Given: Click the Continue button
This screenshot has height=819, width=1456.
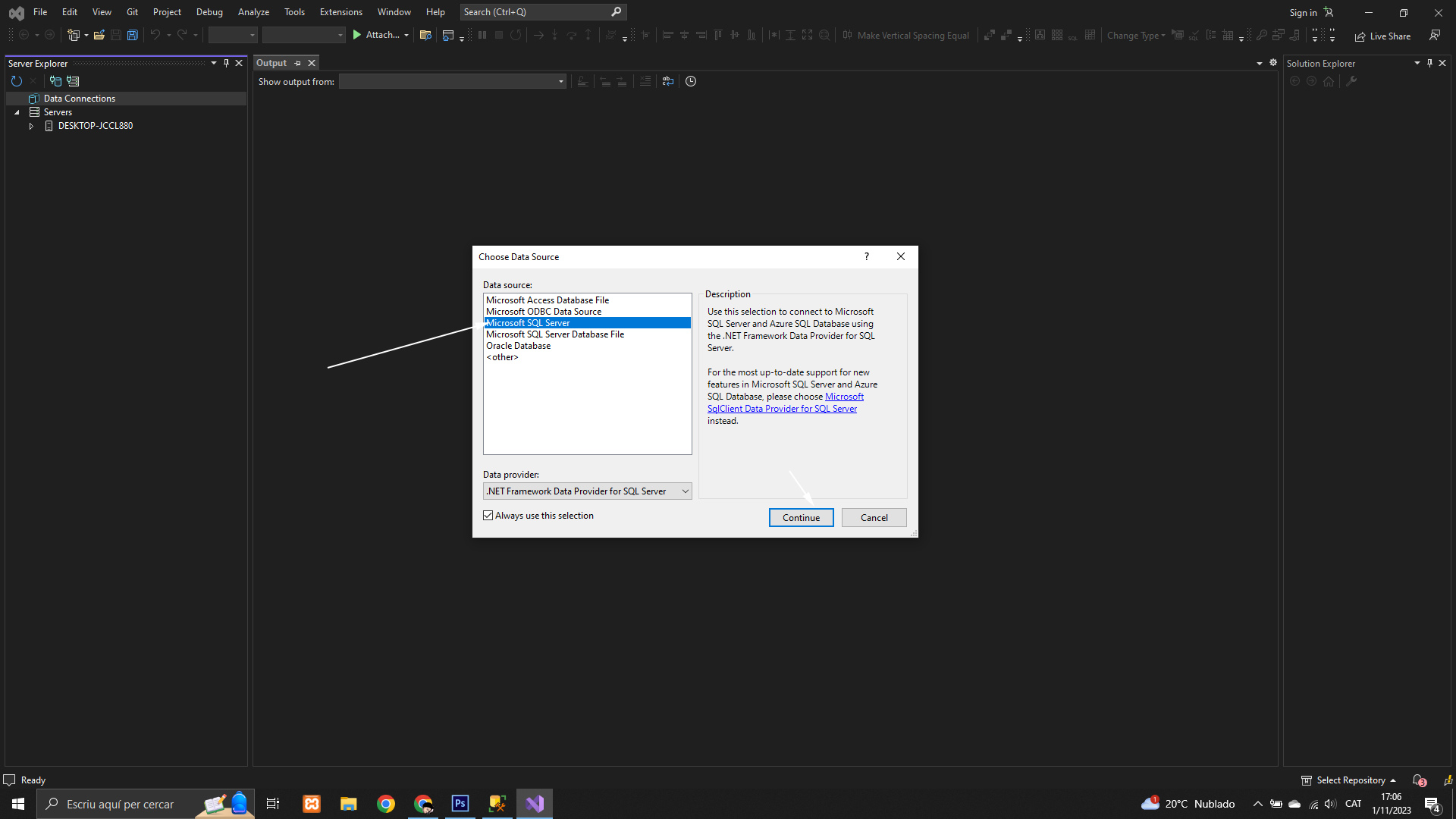Looking at the screenshot, I should pos(801,517).
